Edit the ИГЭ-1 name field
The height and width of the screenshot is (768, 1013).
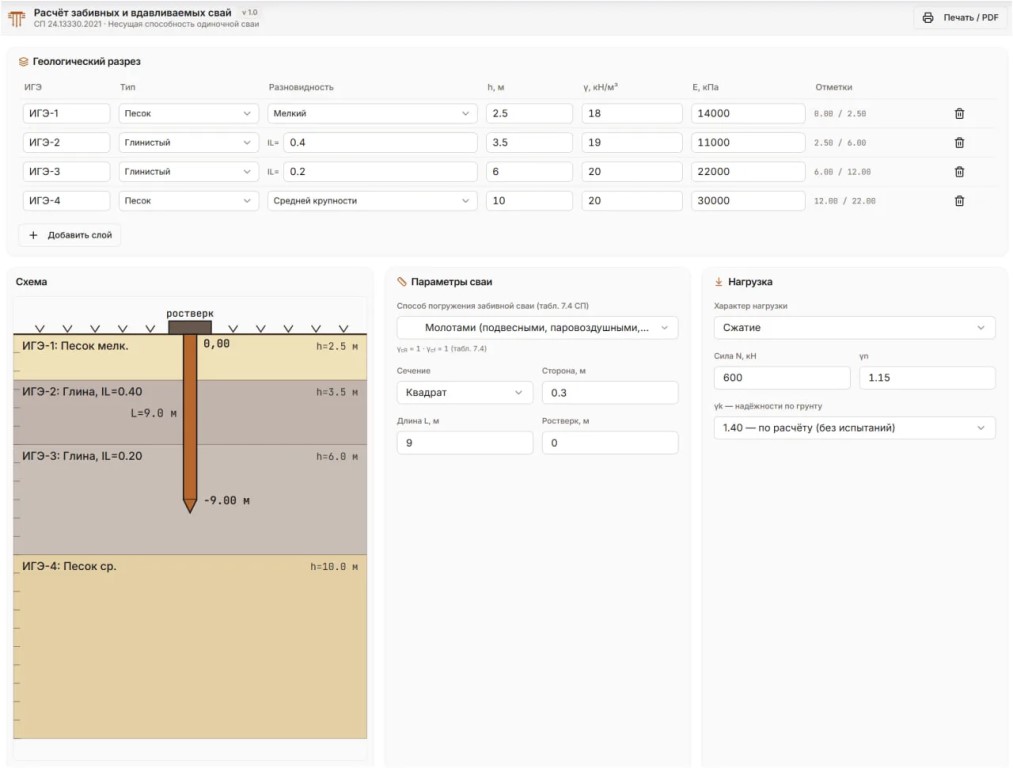67,113
